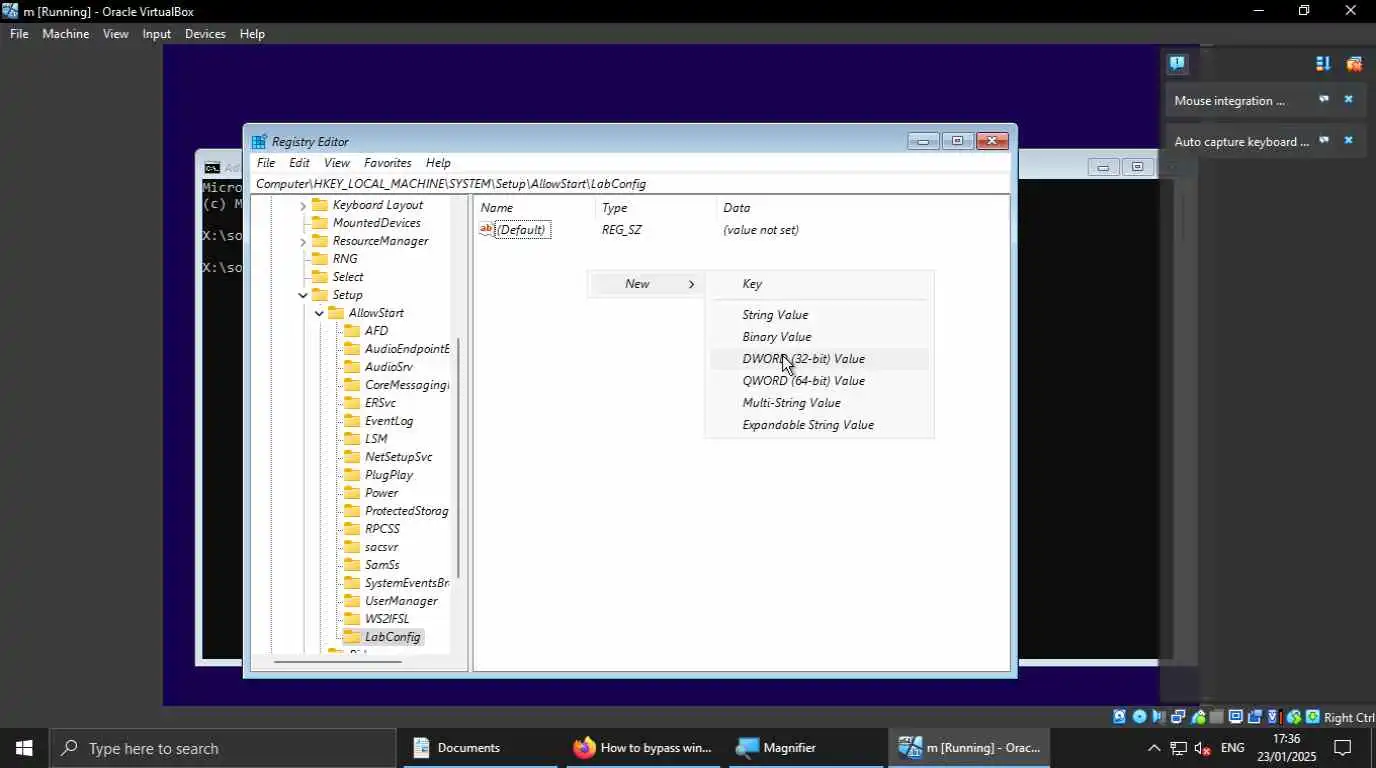Create a DWORD (32-bit) Value

coord(819,359)
